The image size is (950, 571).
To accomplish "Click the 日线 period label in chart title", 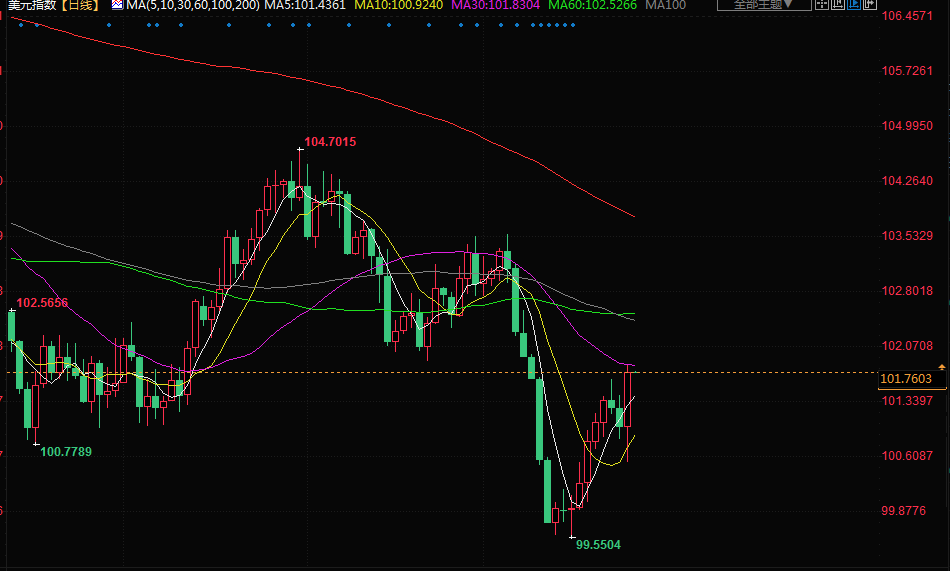I will (79, 5).
